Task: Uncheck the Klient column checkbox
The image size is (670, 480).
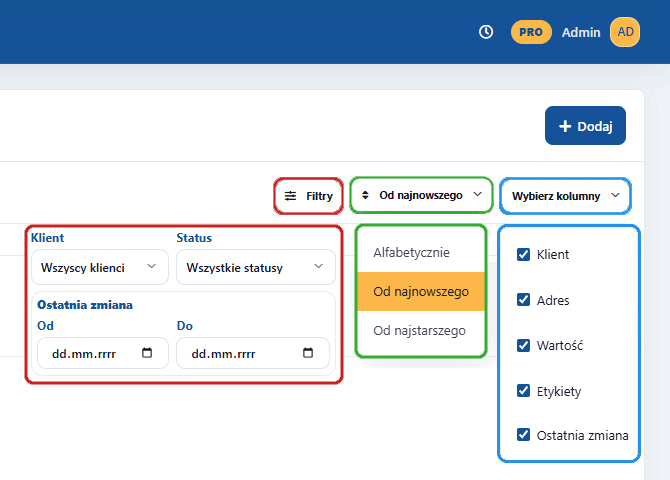Action: [523, 254]
